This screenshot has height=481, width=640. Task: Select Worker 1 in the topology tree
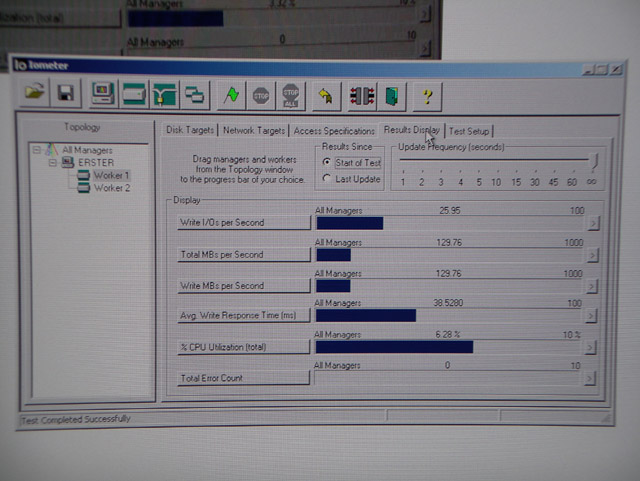(111, 175)
